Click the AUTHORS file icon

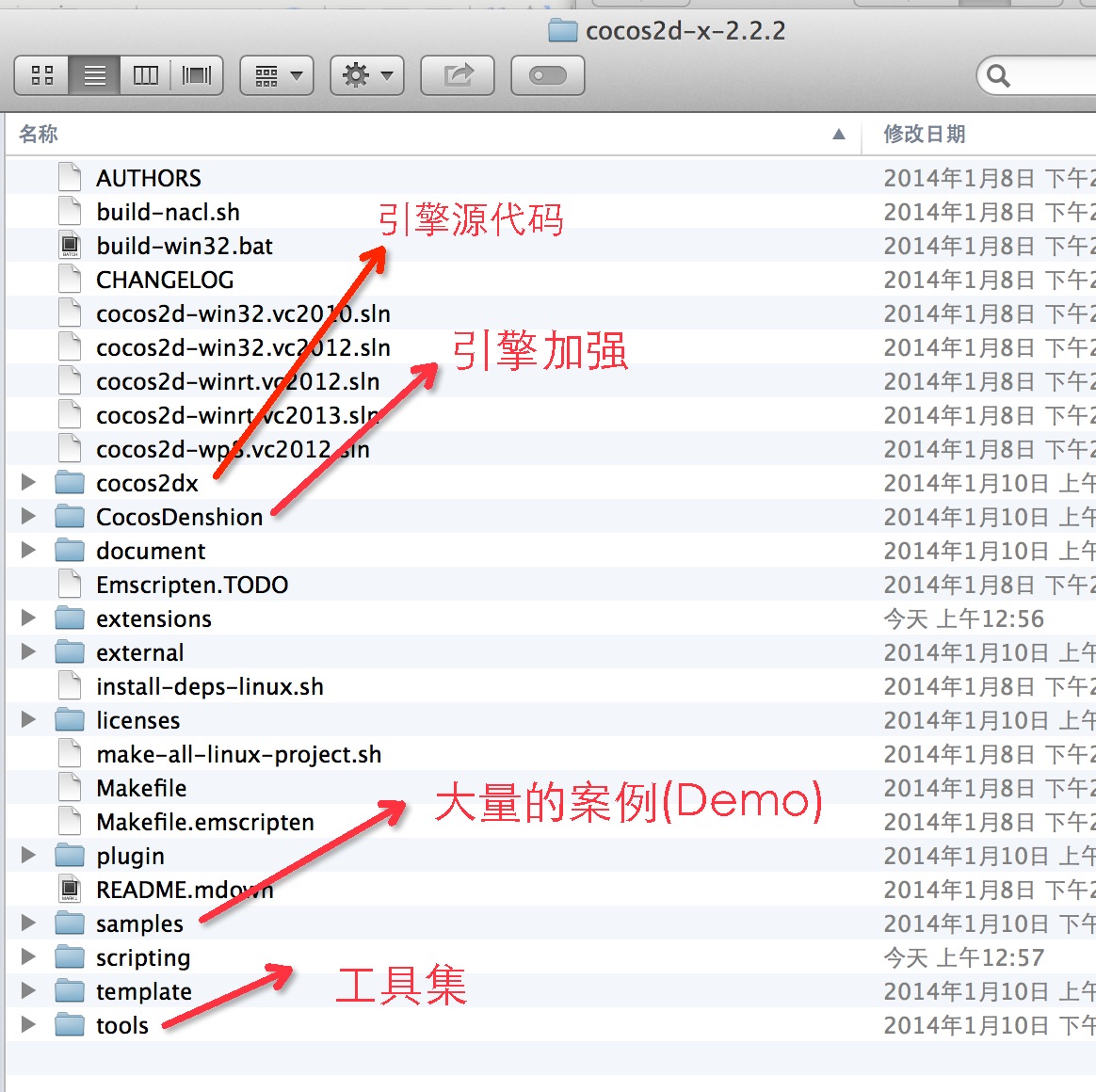point(69,177)
